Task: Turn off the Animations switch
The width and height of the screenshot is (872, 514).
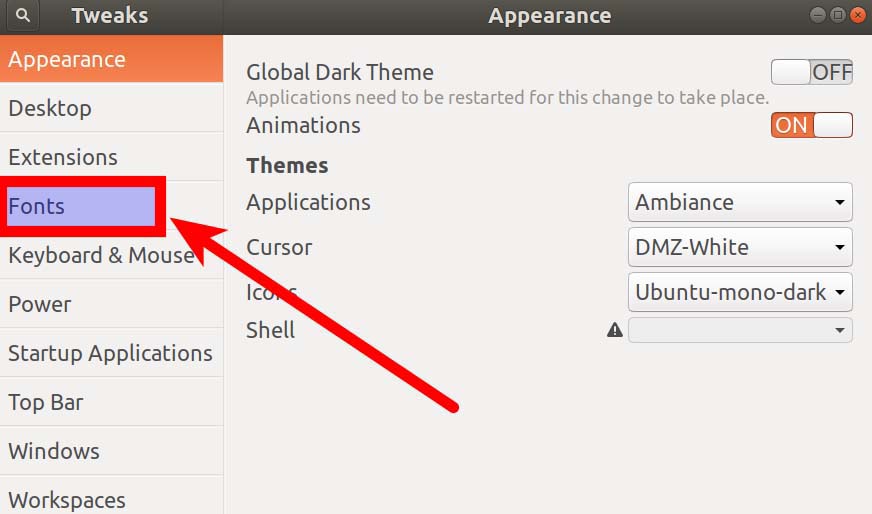Action: pos(811,125)
